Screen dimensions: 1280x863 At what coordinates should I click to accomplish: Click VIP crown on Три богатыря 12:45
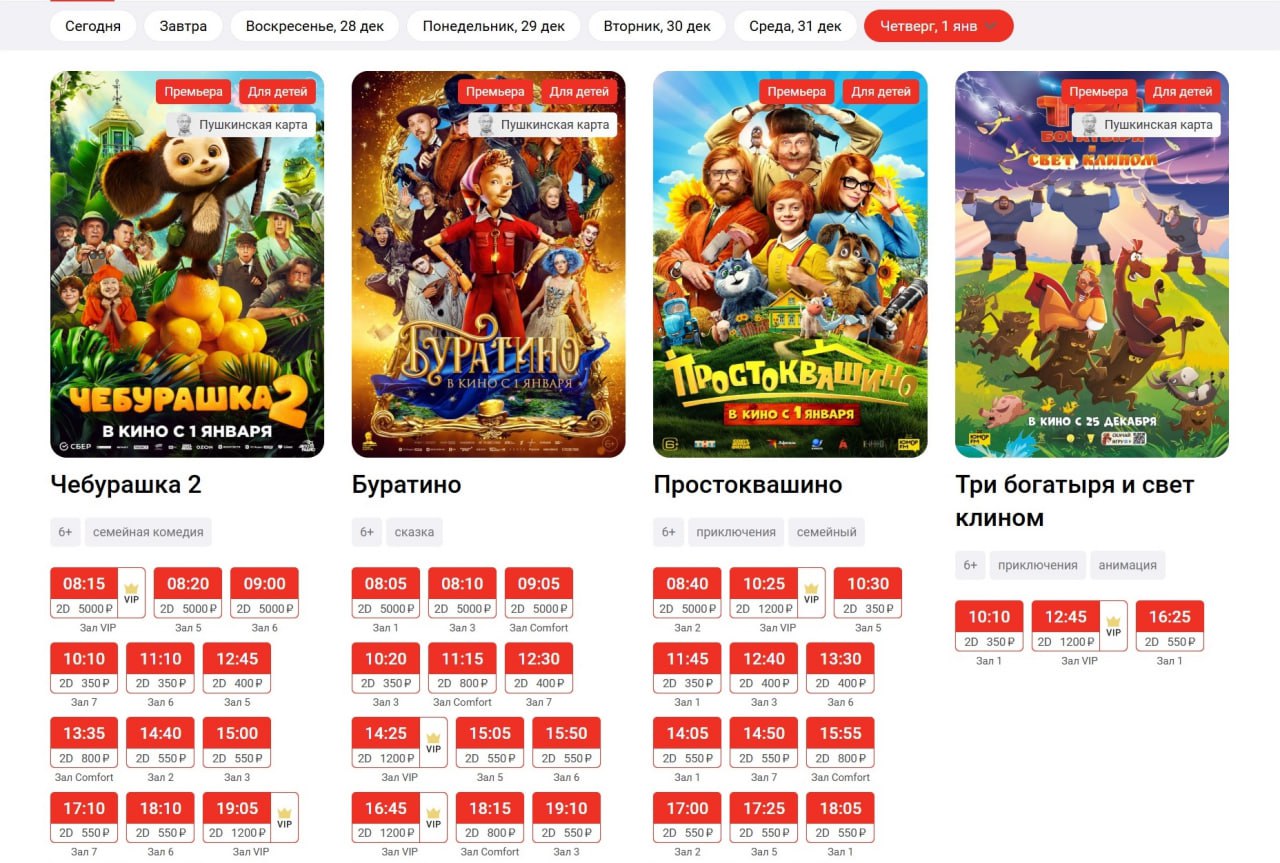[x=1113, y=620]
